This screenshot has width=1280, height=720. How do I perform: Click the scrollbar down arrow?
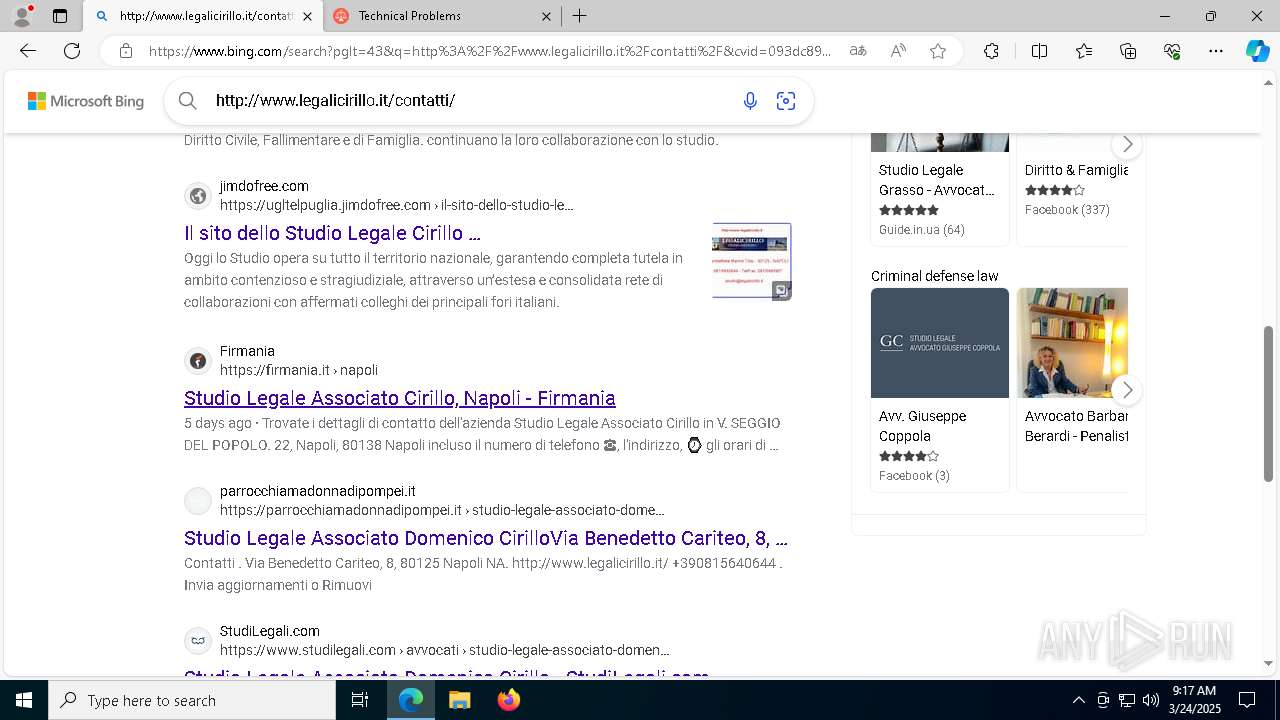pos(1269,663)
